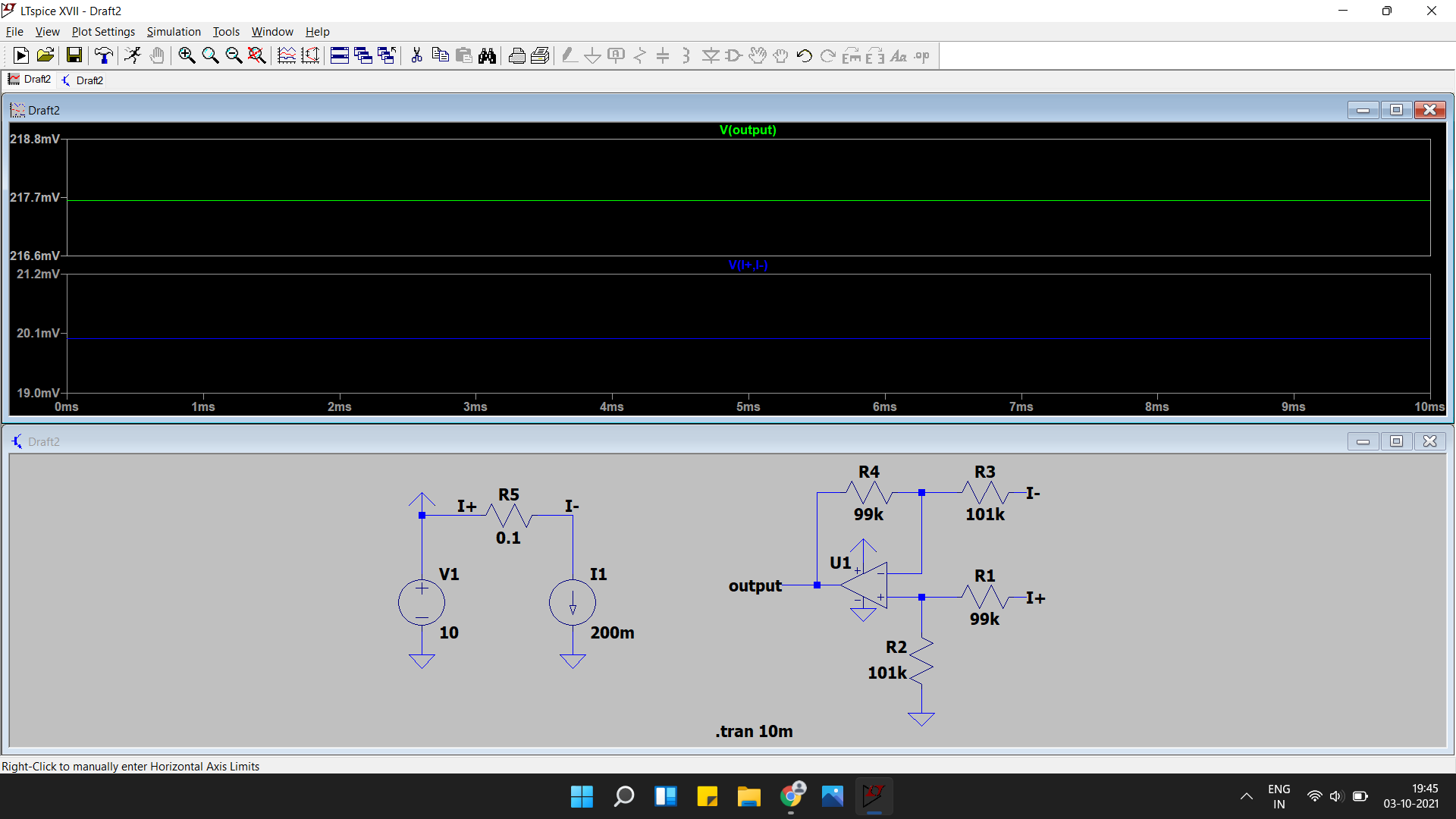Click the Print icon
The image size is (1456, 819).
coord(517,55)
